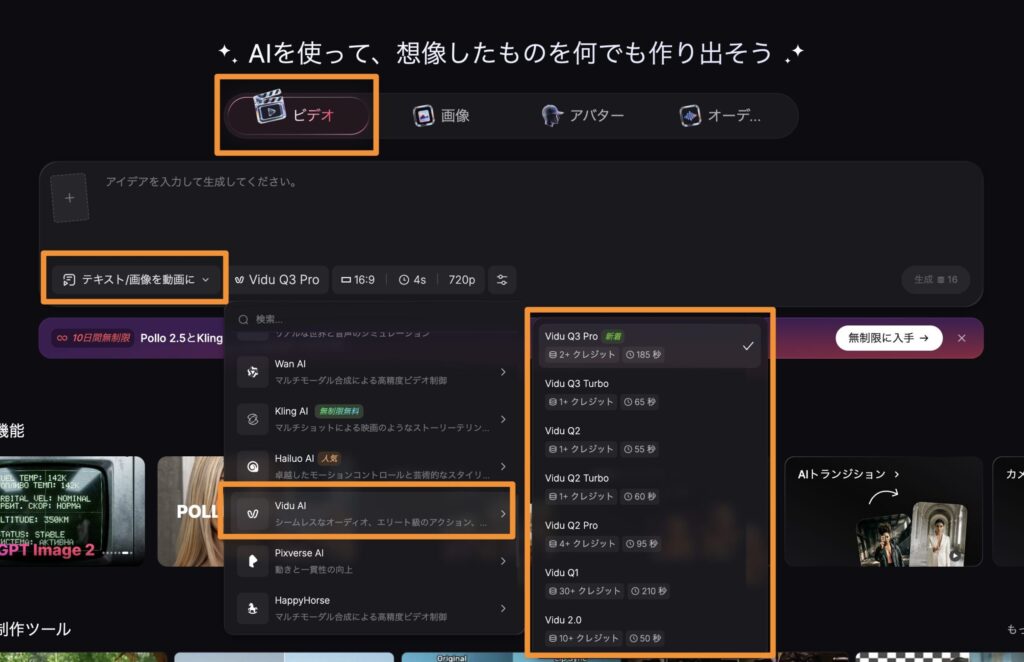
Task: Select the ビデオ tab
Action: 298,116
